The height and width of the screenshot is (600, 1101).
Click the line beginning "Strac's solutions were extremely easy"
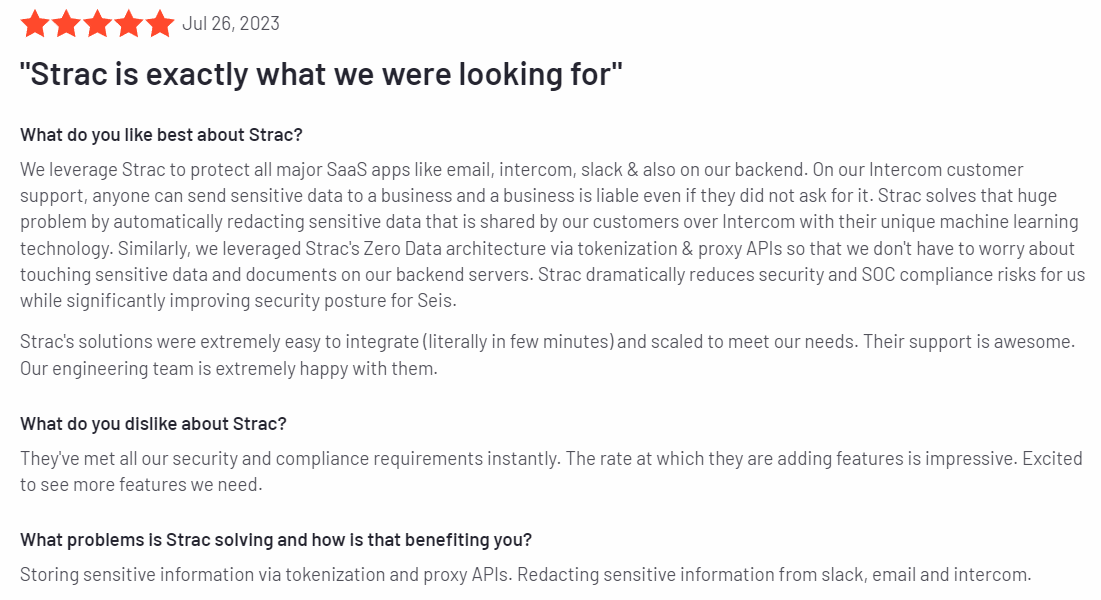point(547,342)
